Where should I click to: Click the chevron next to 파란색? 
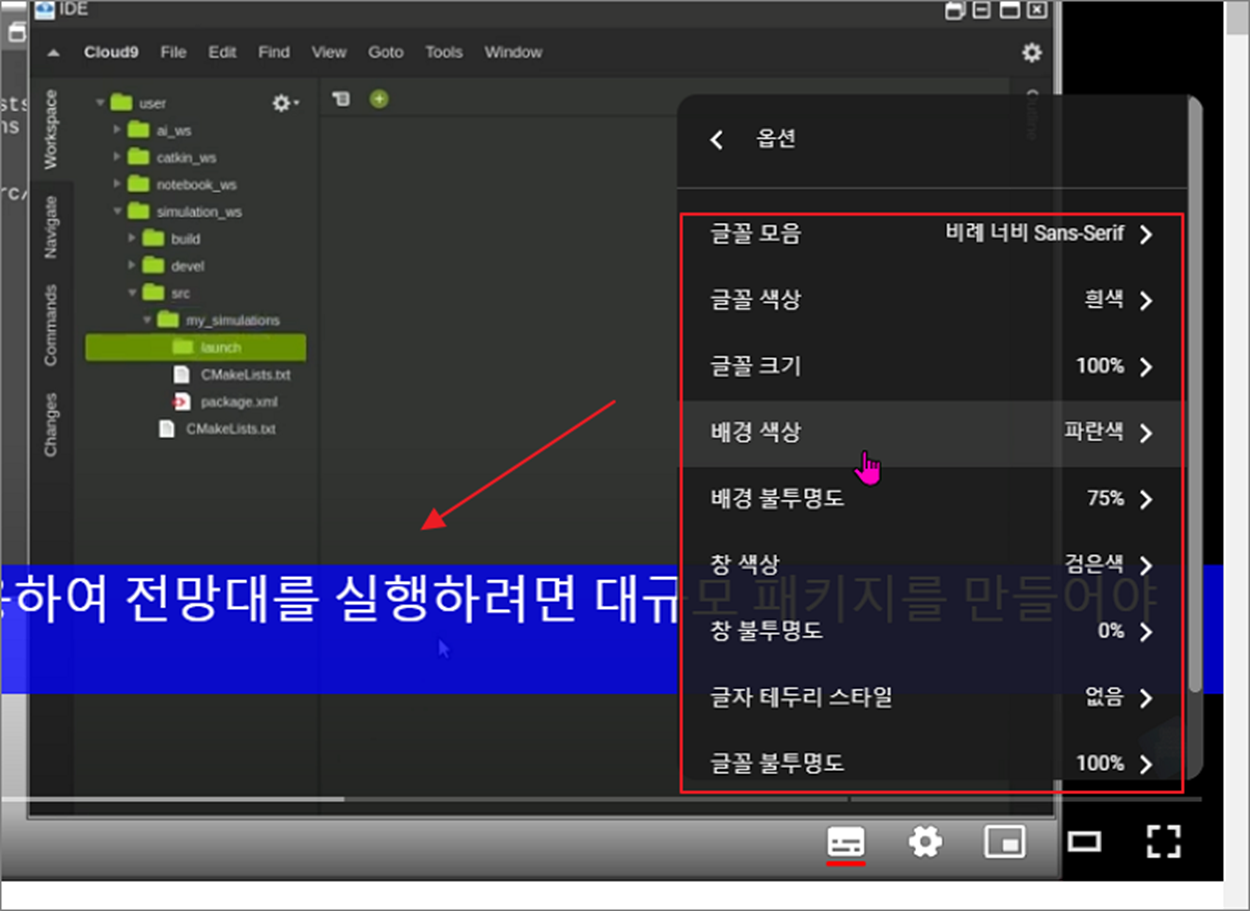[1146, 433]
